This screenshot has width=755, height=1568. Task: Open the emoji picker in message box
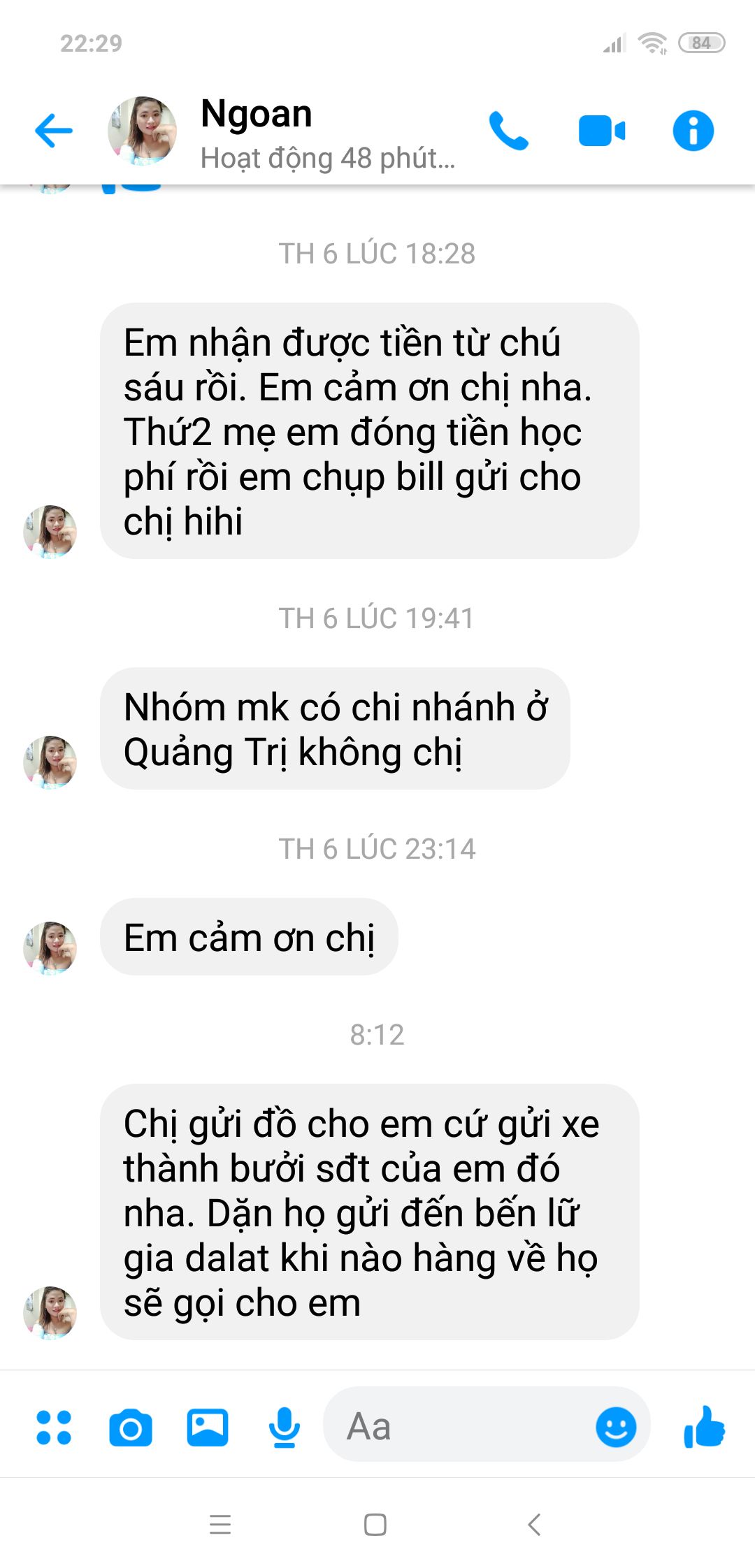click(x=616, y=1426)
